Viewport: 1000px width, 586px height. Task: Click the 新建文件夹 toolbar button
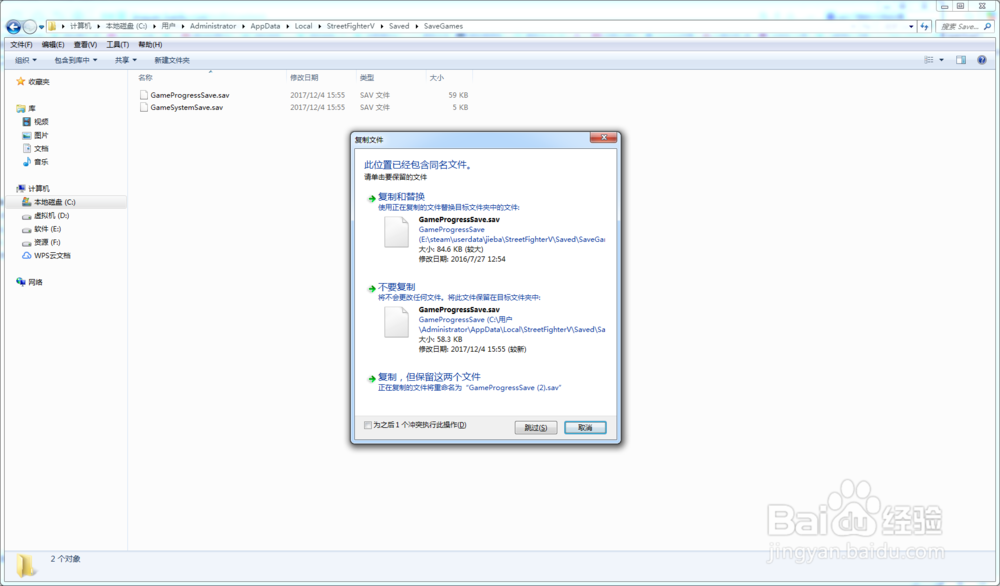172,60
